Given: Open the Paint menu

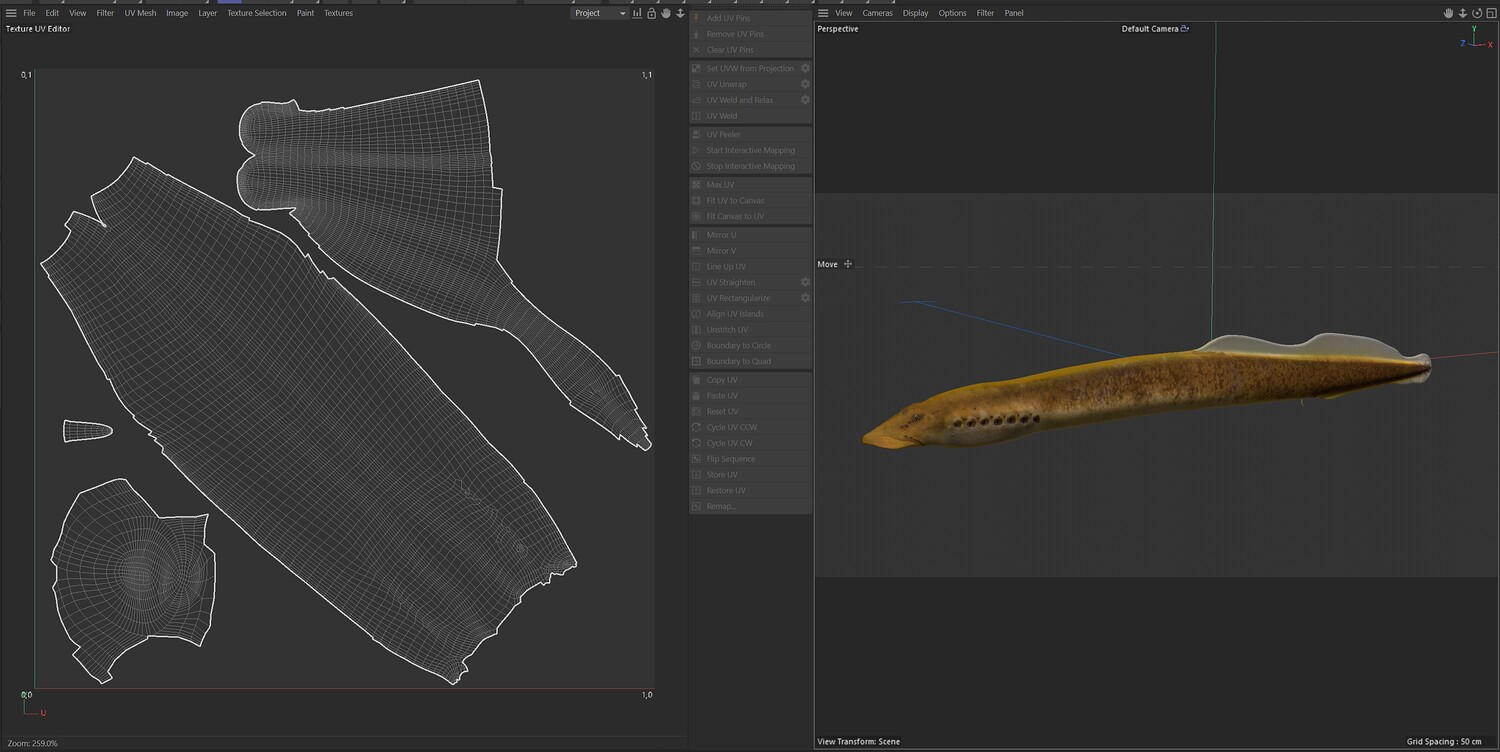Looking at the screenshot, I should coord(305,13).
